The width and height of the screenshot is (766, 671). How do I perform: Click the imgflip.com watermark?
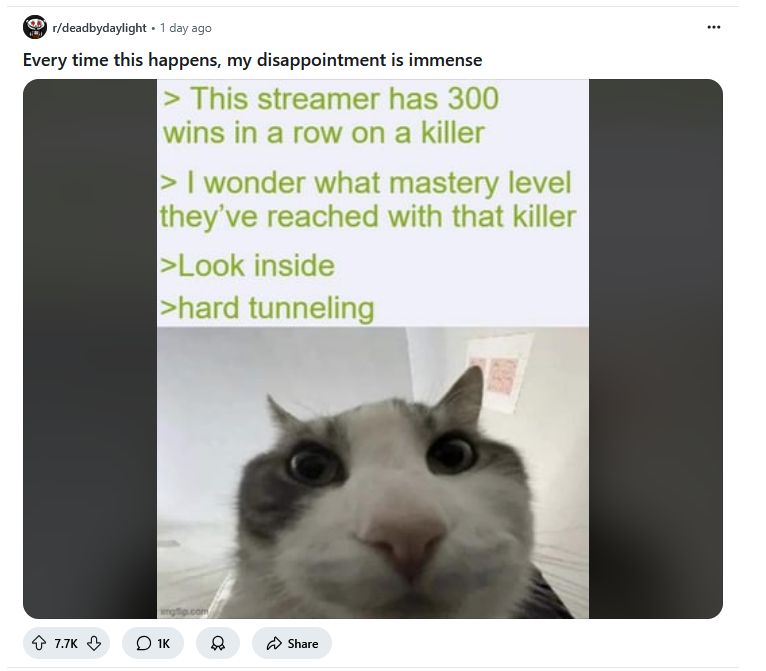tap(184, 611)
